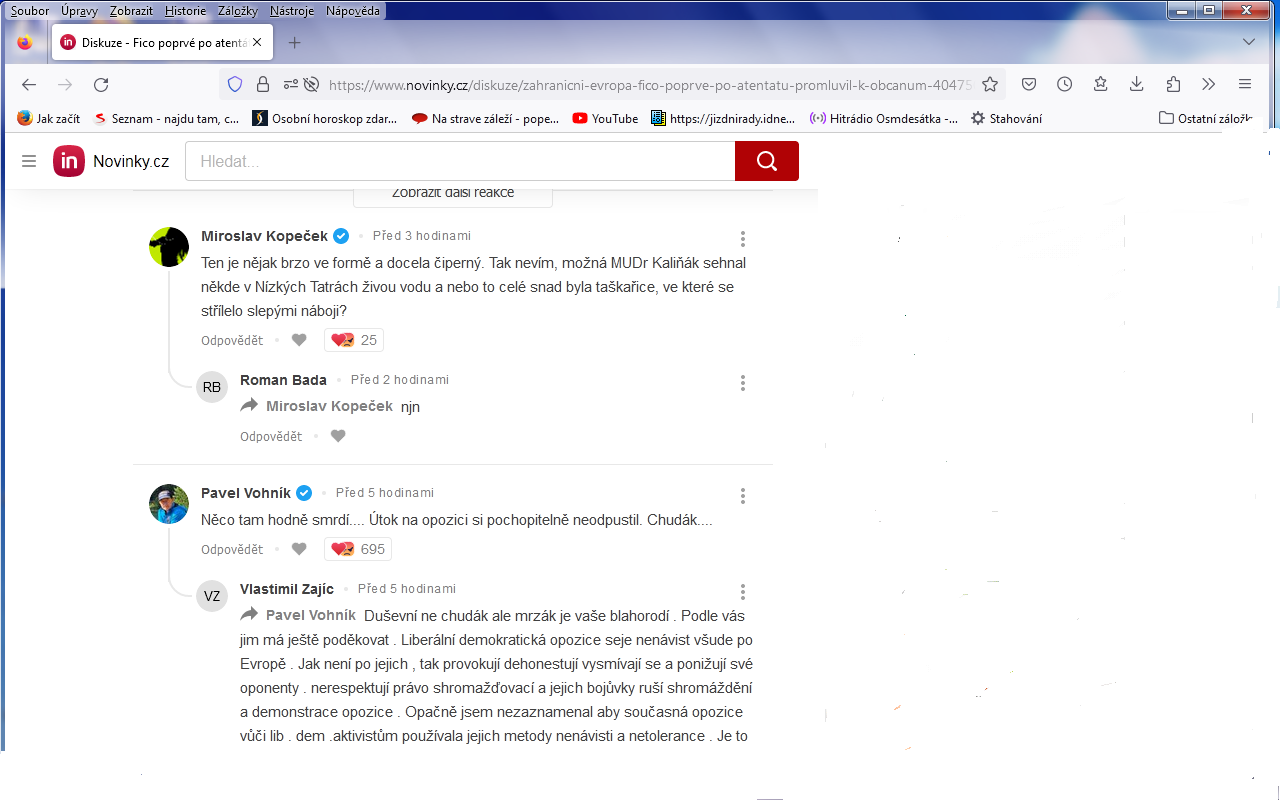Click the Novinky.cz logo

pos(111,161)
